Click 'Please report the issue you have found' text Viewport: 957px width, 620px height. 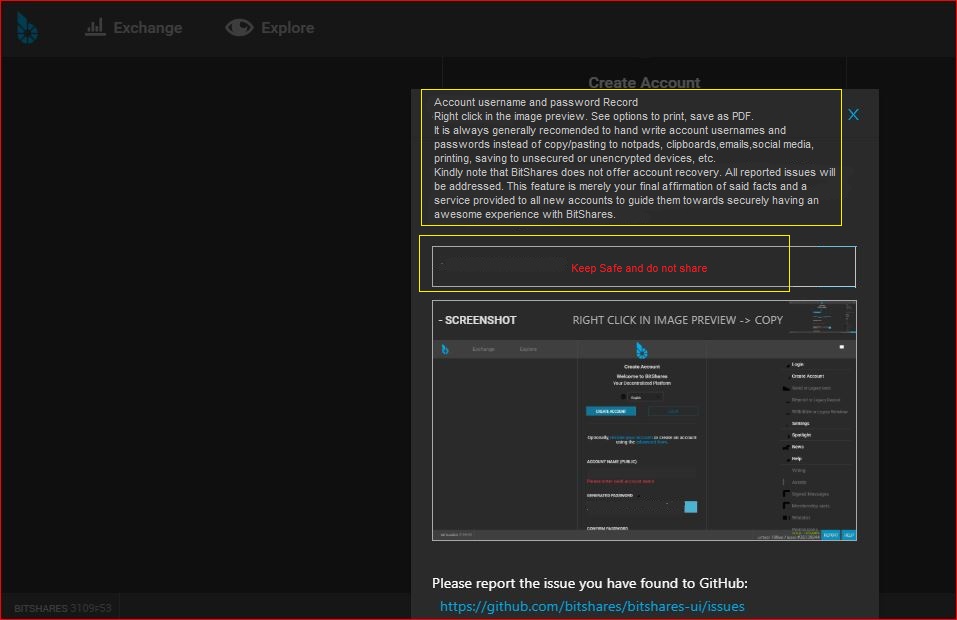[x=590, y=583]
